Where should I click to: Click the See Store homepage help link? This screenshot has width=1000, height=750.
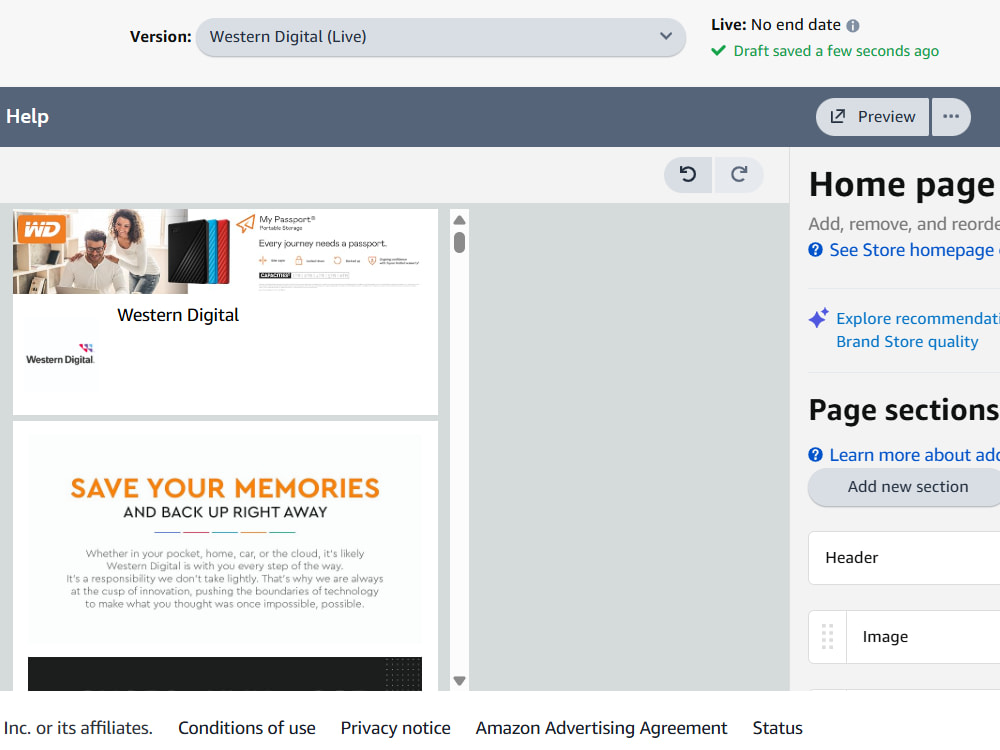point(914,250)
